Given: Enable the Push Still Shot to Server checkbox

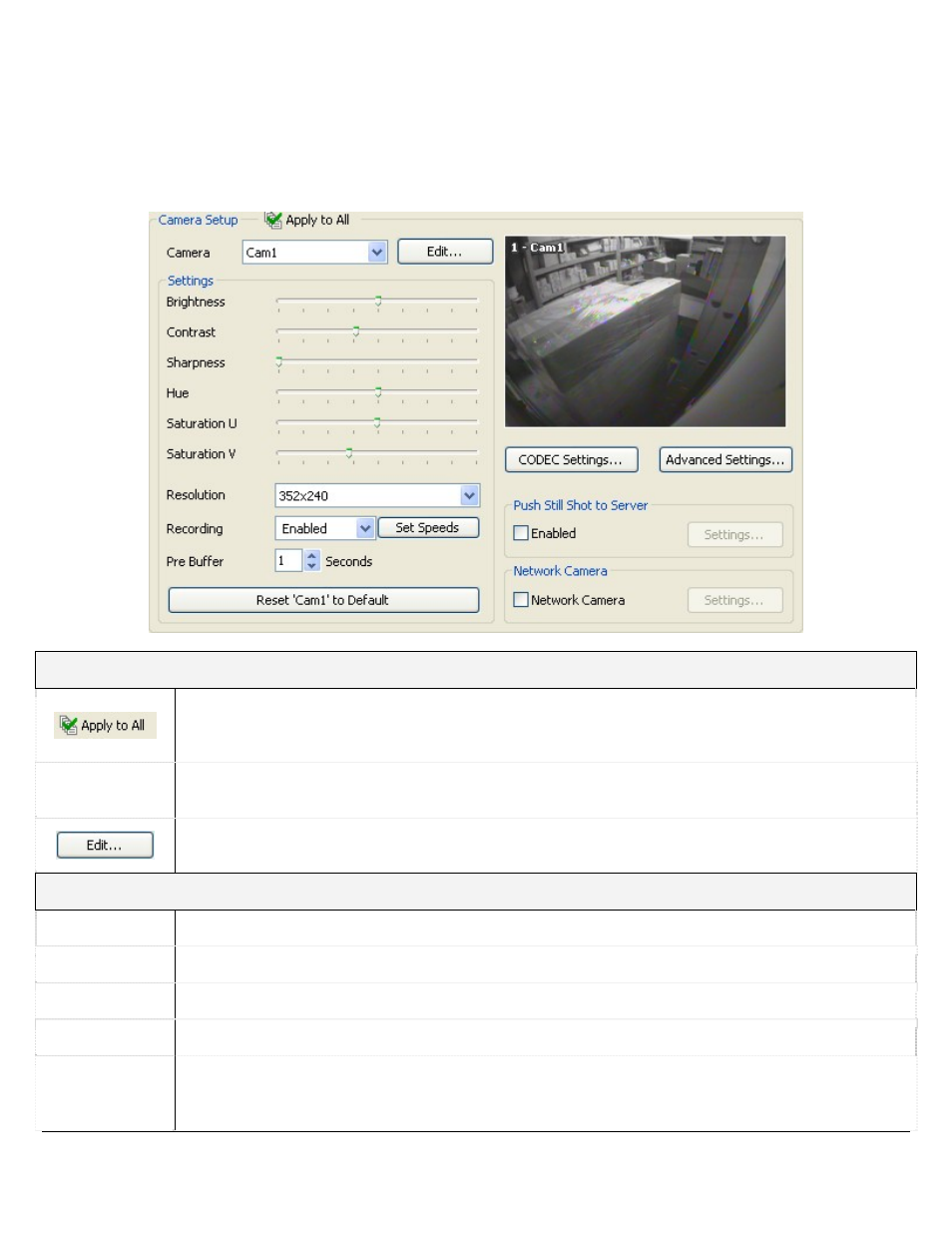Looking at the screenshot, I should [521, 533].
